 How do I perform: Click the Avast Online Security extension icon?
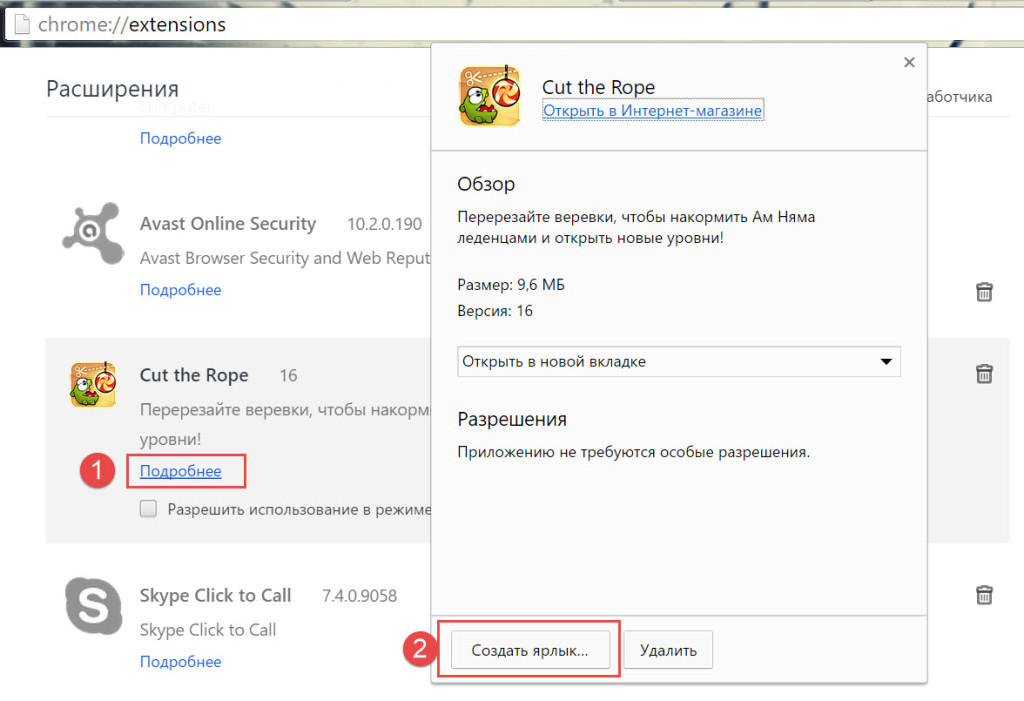(x=93, y=233)
